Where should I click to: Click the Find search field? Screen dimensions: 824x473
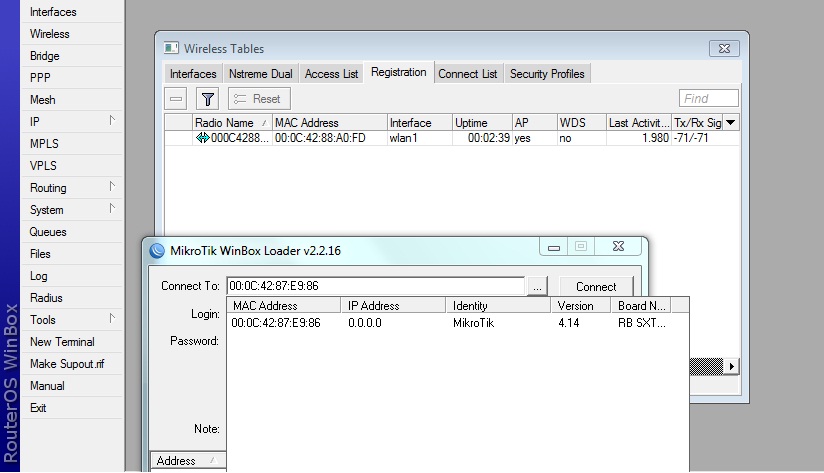pos(708,98)
